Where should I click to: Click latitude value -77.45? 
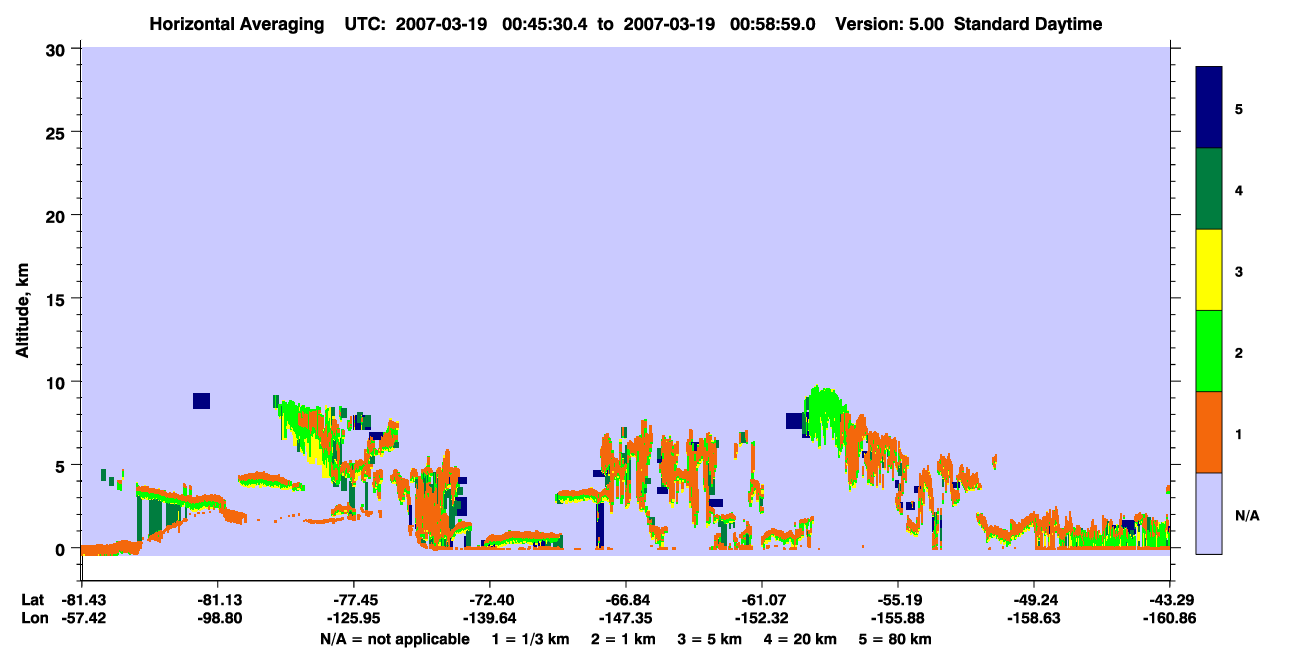tap(353, 600)
